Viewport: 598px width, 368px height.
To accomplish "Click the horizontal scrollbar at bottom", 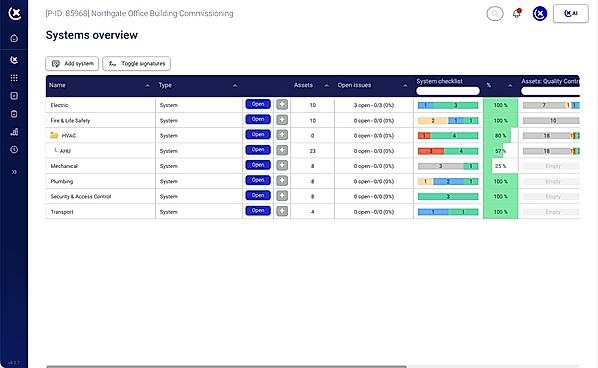I will click(227, 366).
